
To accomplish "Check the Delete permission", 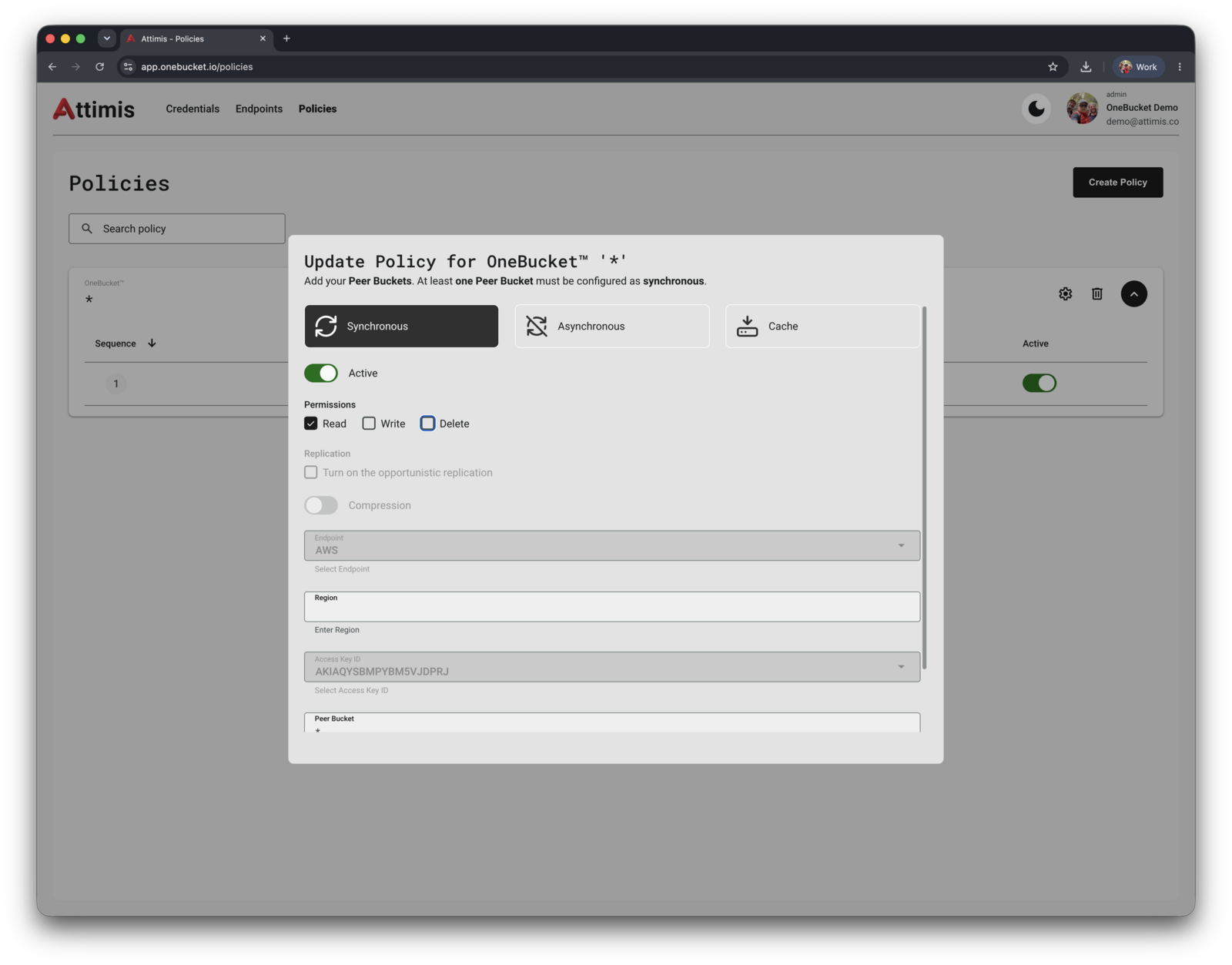I will point(427,424).
